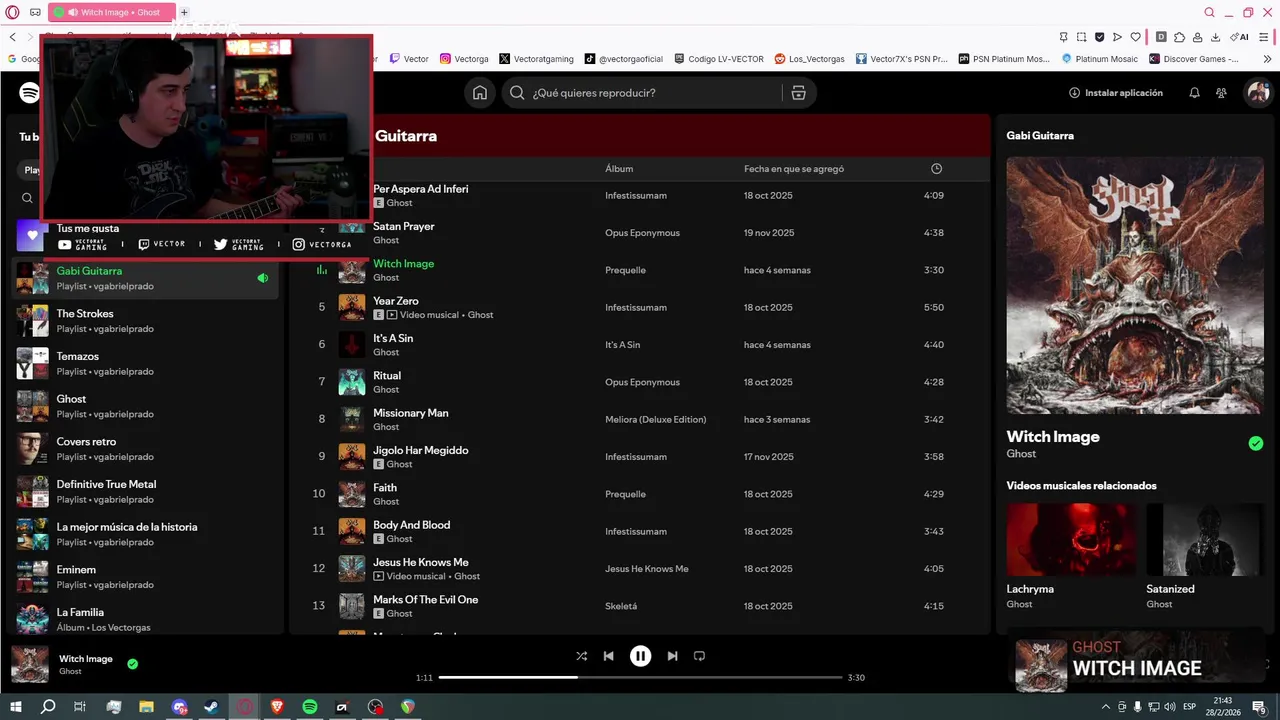The image size is (1280, 720).
Task: Click the playing speaker icon beside Gabi Guitarra
Action: [x=263, y=278]
